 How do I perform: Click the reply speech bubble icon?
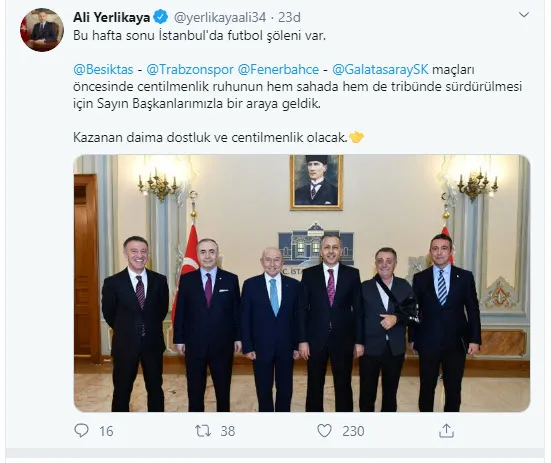(82, 431)
